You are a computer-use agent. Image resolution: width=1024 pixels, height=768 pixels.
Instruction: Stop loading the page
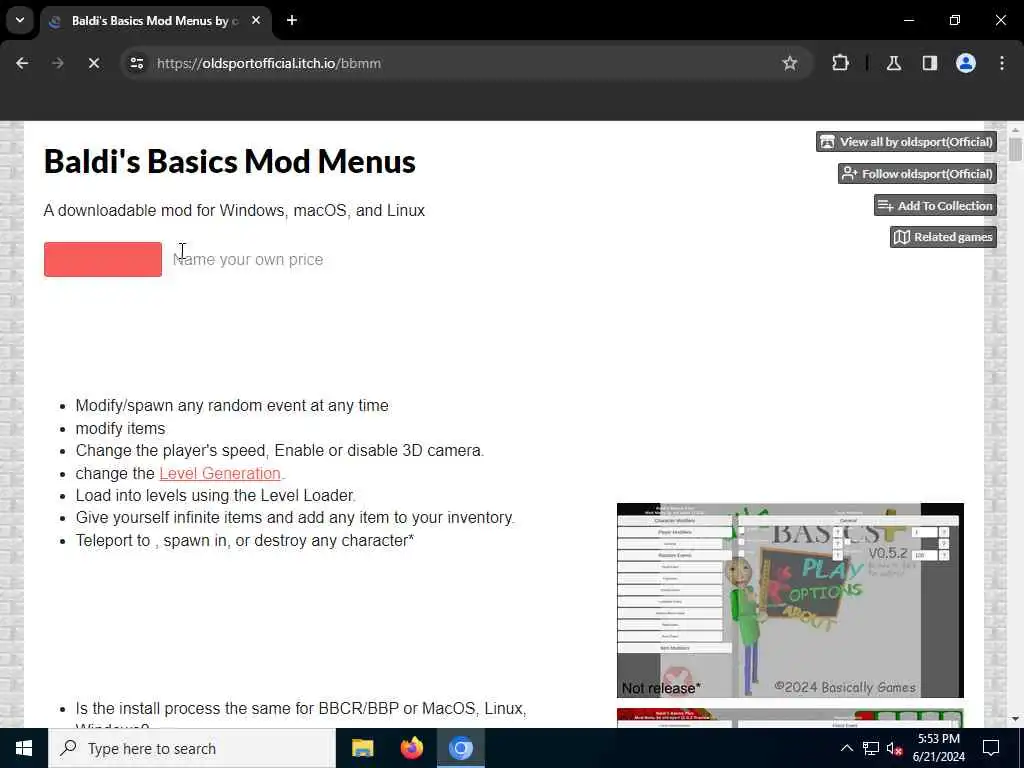point(93,63)
